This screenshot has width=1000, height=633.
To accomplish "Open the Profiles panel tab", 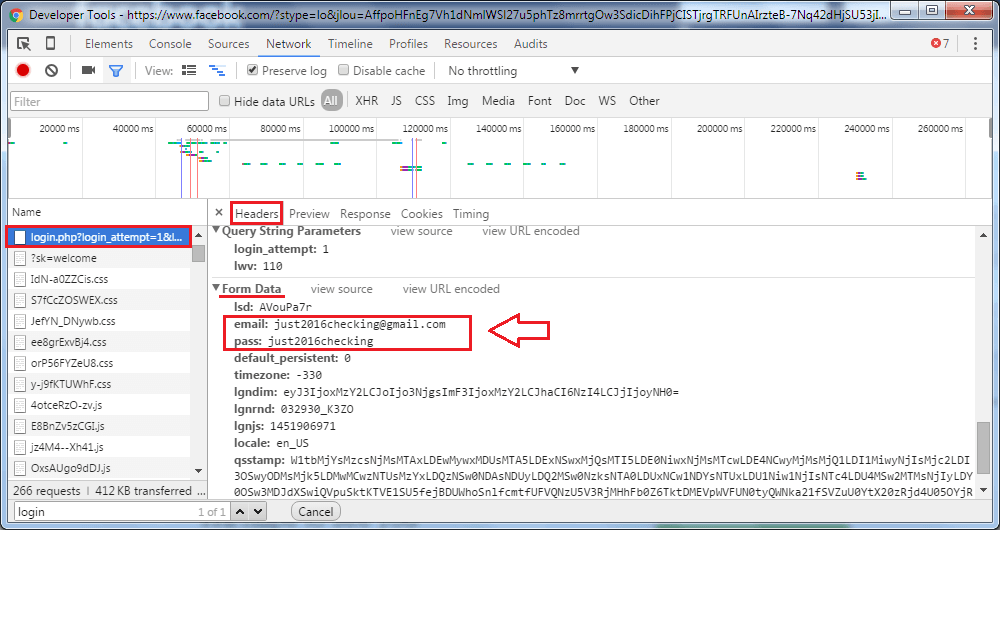I will [408, 43].
